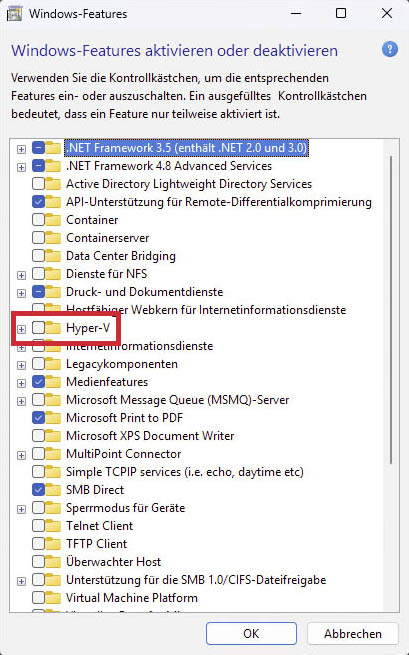This screenshot has width=409, height=655.
Task: Expand the .NET Framework 3.5 node
Action: click(x=21, y=149)
